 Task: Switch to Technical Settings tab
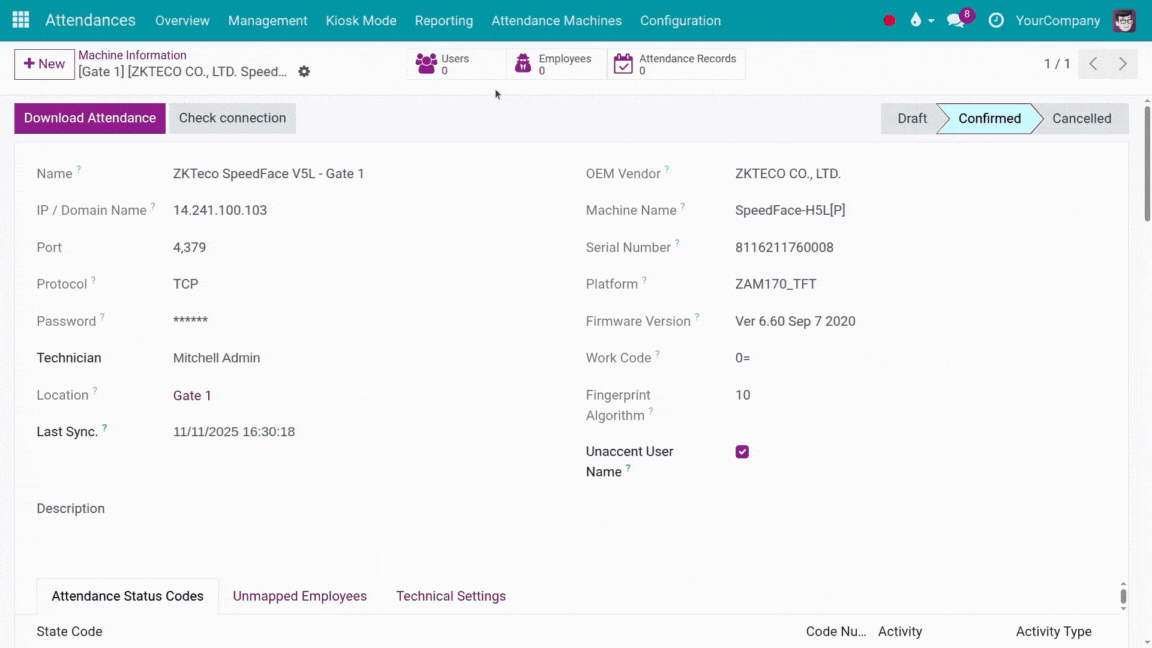point(451,596)
